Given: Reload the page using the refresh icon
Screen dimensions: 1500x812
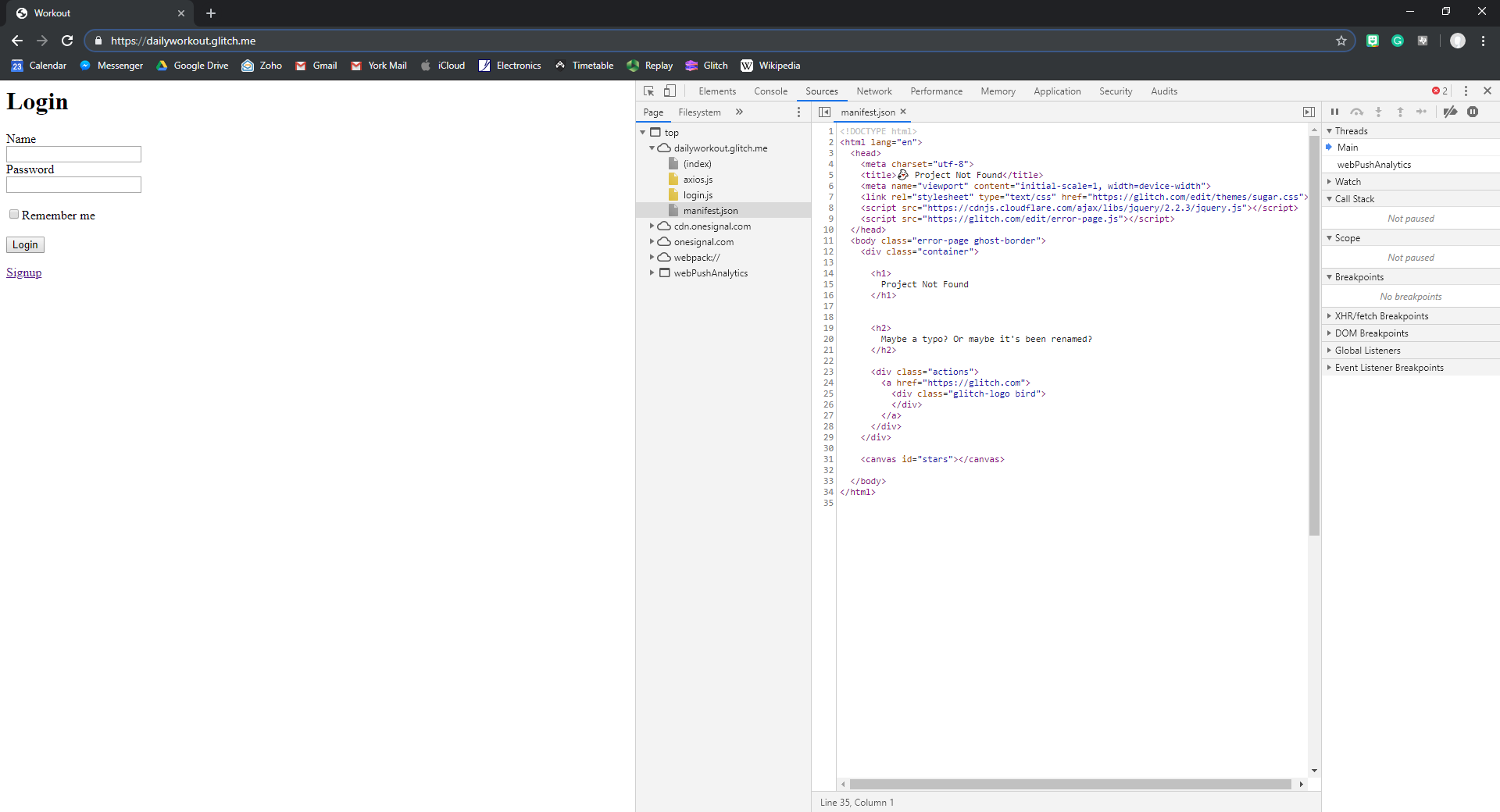Looking at the screenshot, I should tap(67, 41).
